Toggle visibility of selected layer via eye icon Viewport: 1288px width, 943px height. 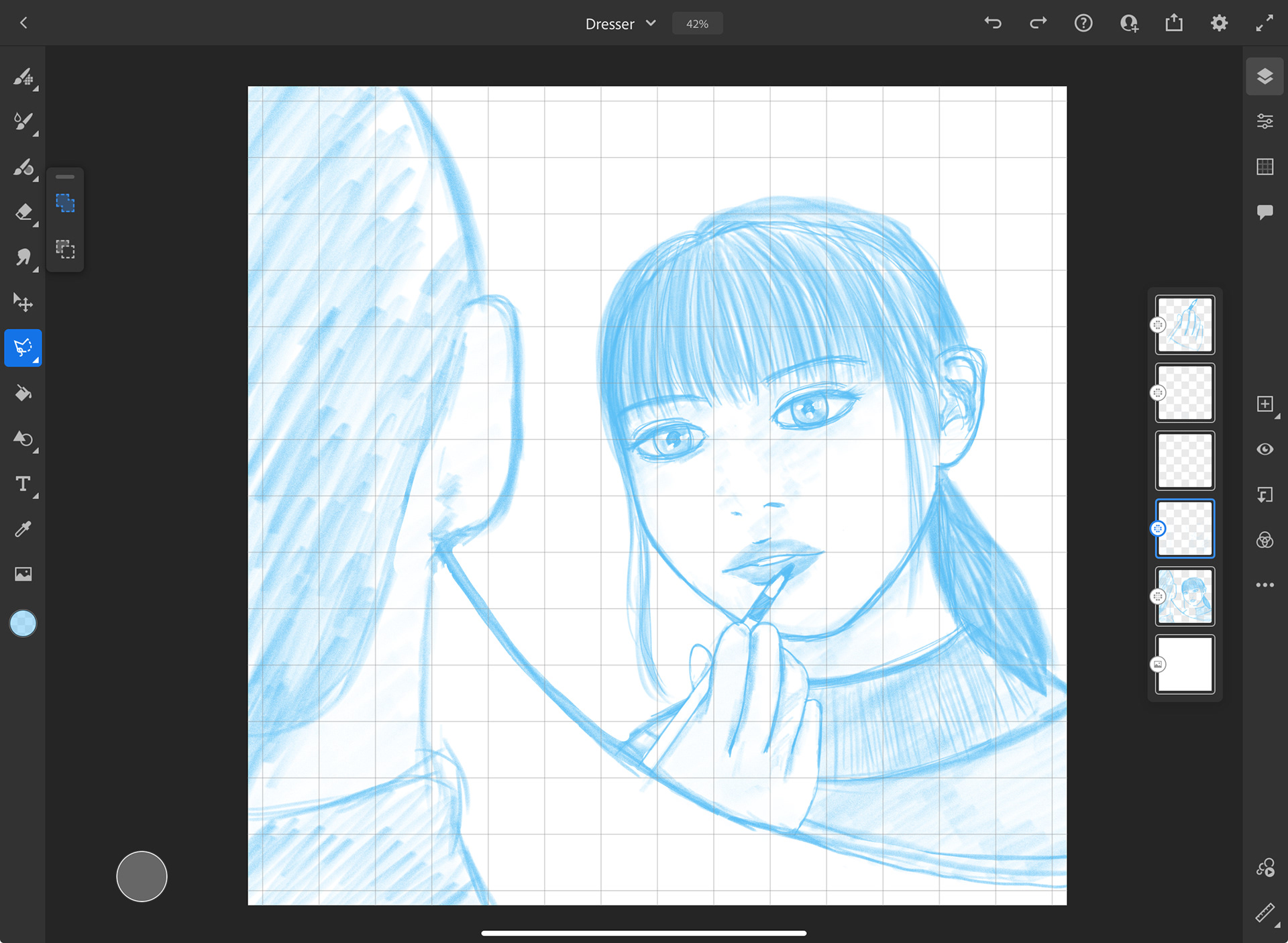point(1265,449)
